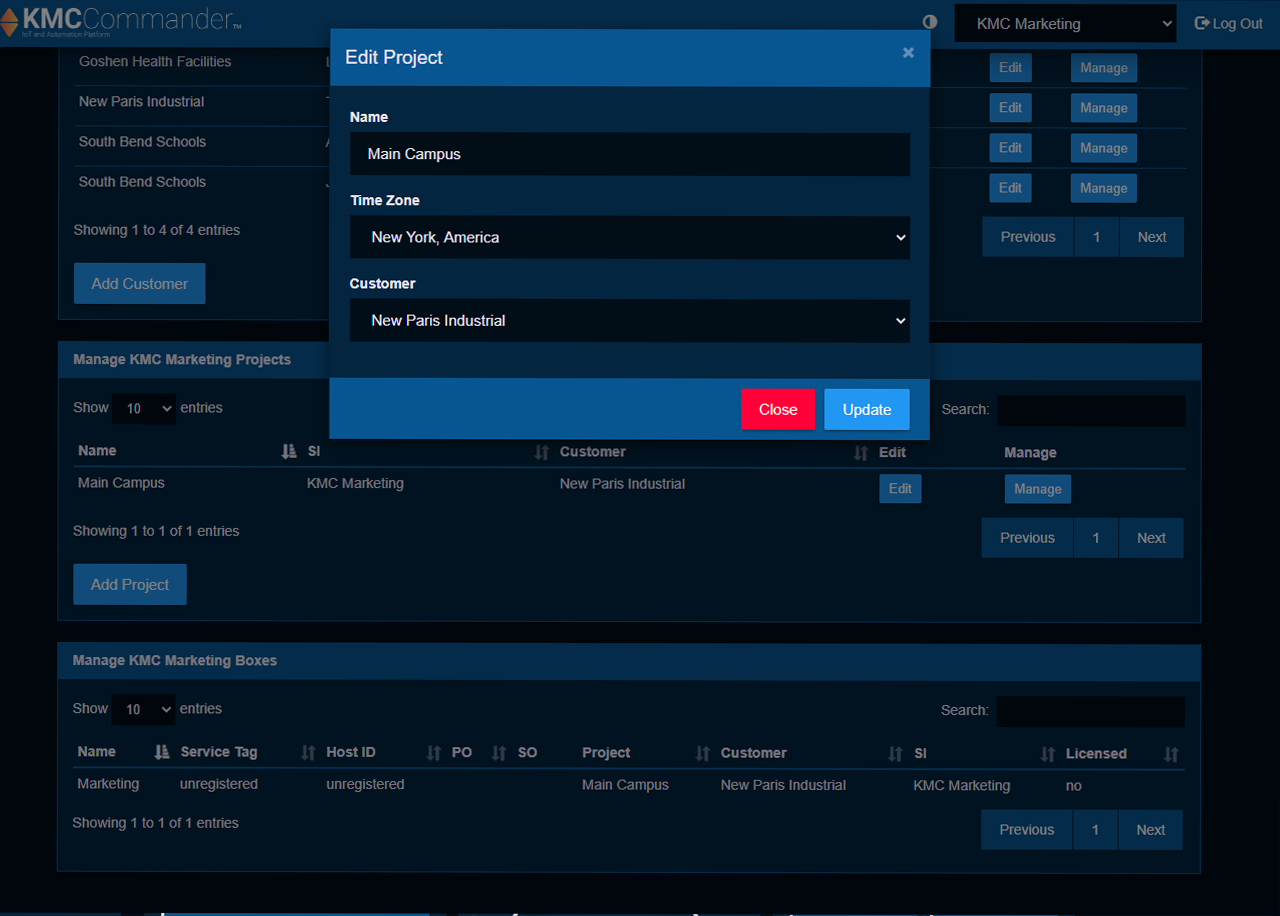Click page 1 in projects pagination

coord(1096,538)
